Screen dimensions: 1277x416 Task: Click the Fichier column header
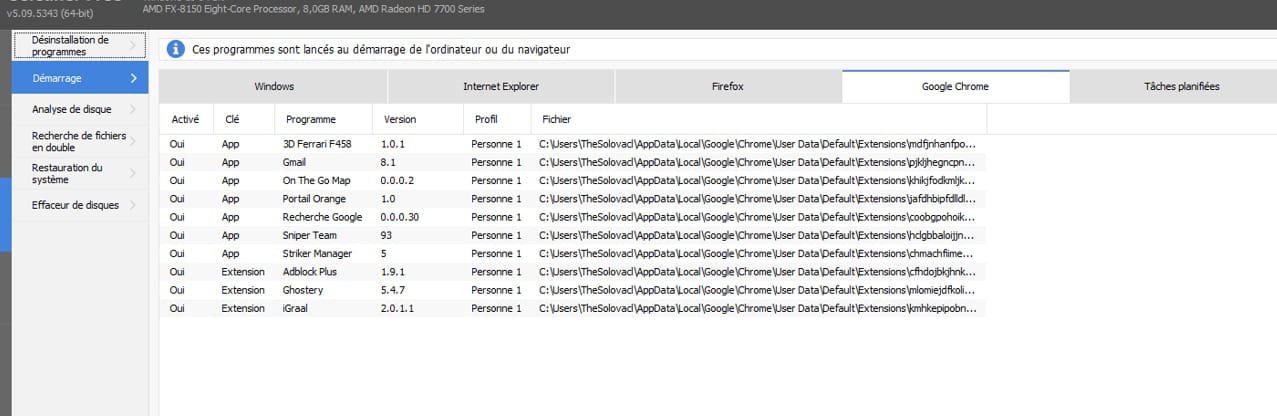pyautogui.click(x=556, y=119)
